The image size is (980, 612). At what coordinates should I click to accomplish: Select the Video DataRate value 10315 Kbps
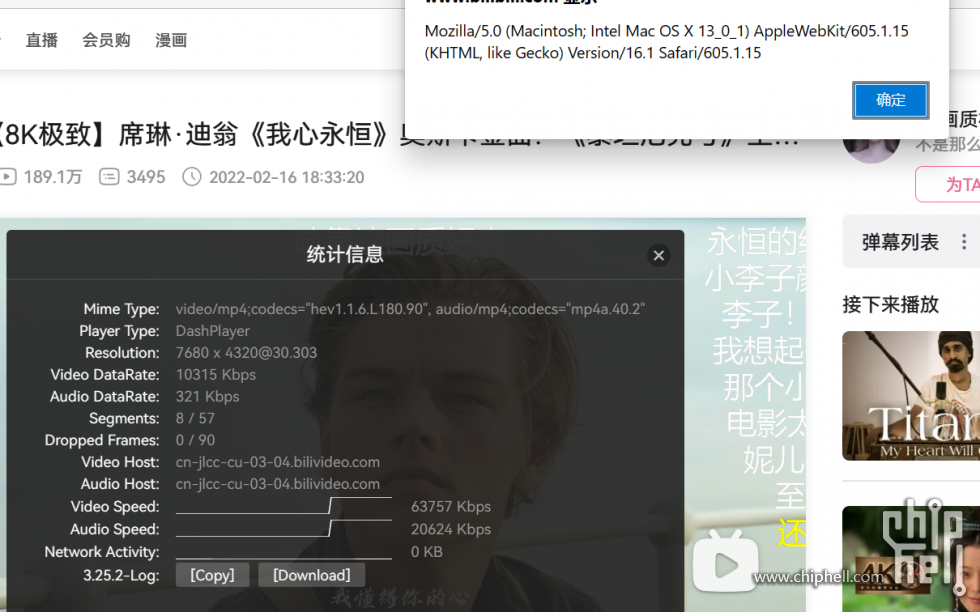click(x=216, y=374)
